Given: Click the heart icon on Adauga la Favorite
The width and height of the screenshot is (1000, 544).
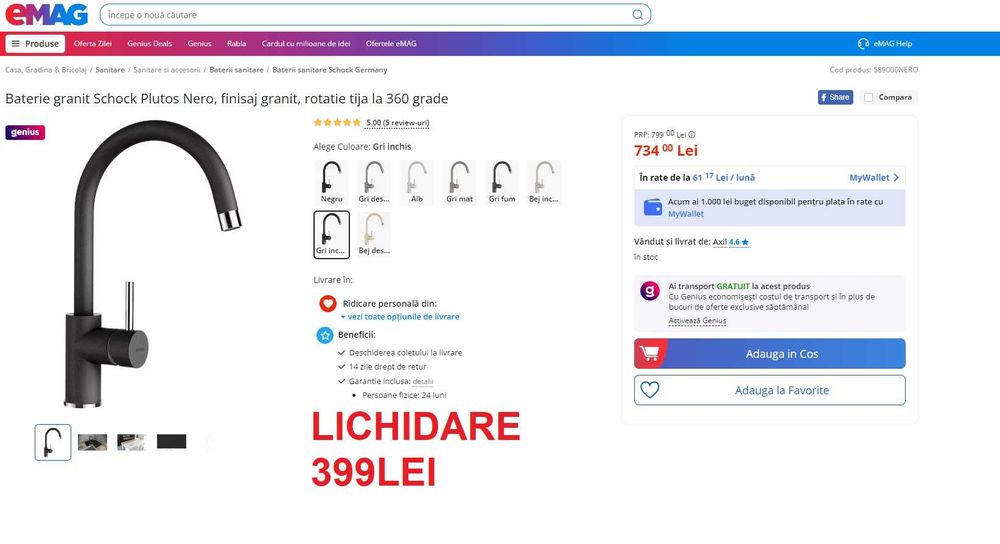Looking at the screenshot, I should pos(650,390).
